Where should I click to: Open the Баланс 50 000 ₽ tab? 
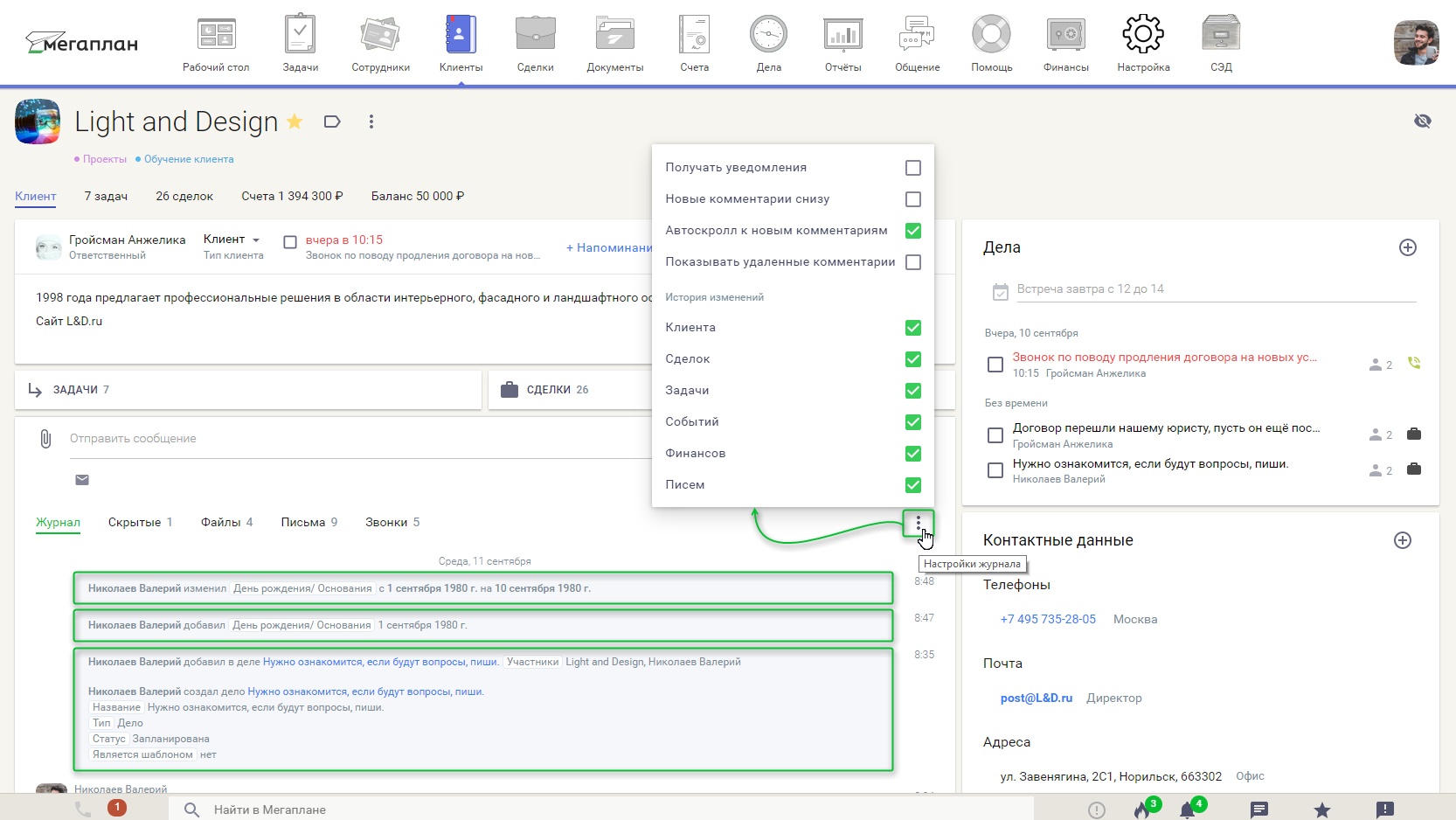pyautogui.click(x=418, y=196)
